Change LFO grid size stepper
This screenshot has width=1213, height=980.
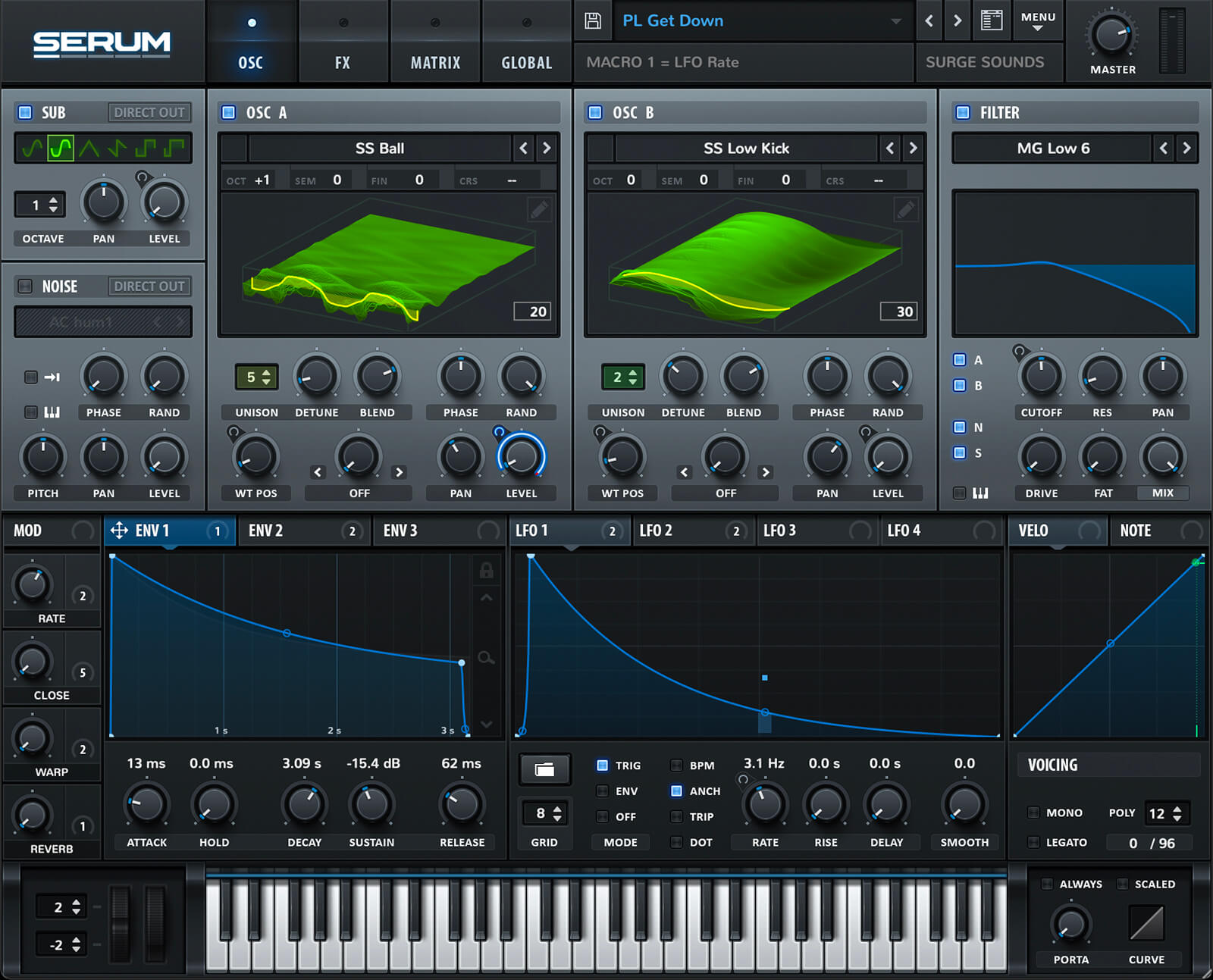coord(544,813)
